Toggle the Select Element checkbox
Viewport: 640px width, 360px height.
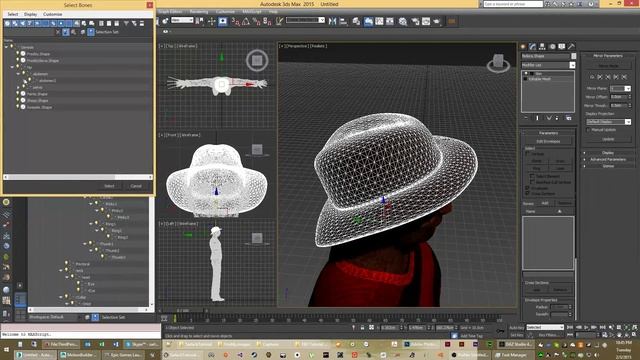tap(532, 176)
